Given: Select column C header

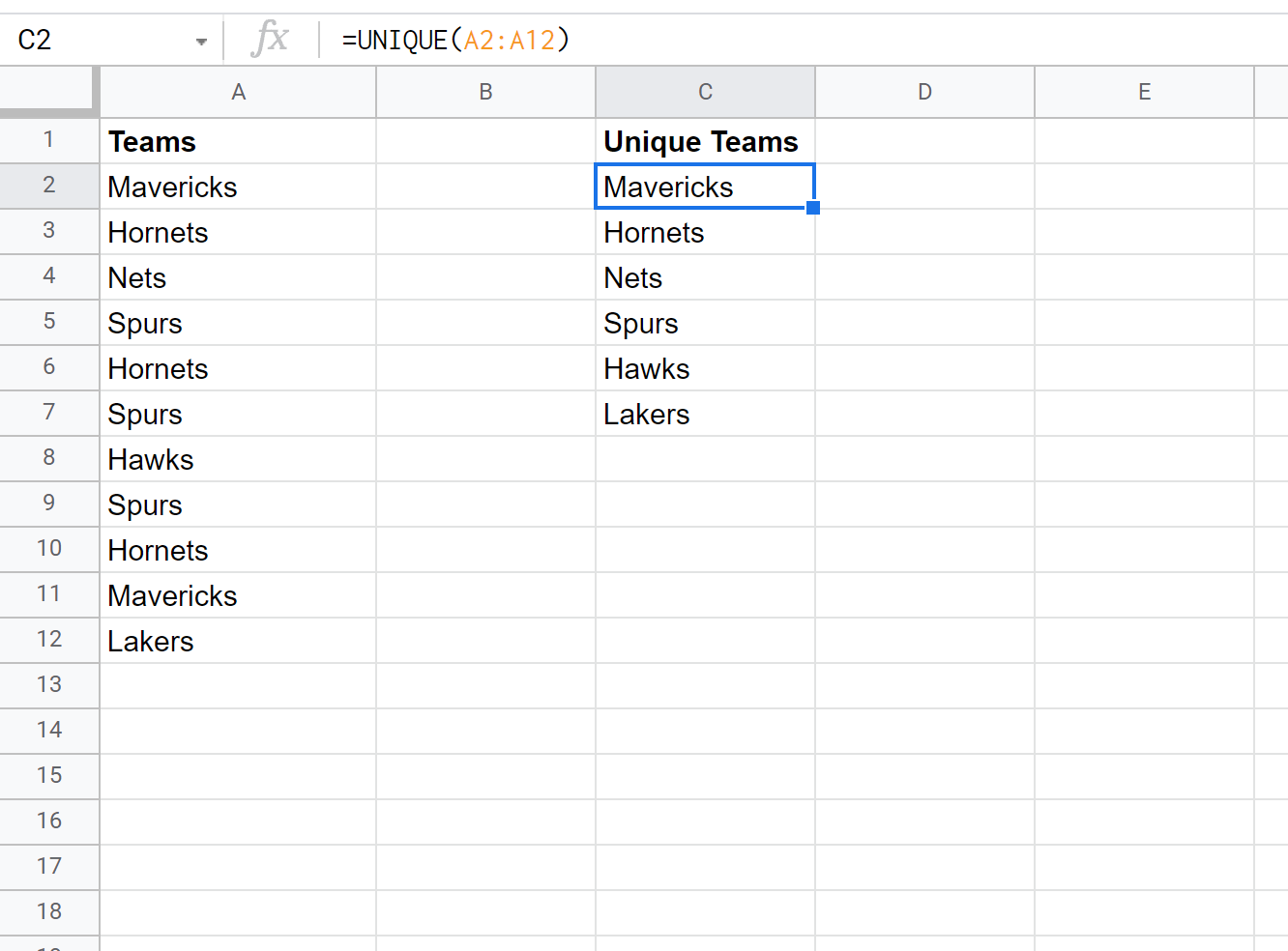Looking at the screenshot, I should click(x=705, y=93).
